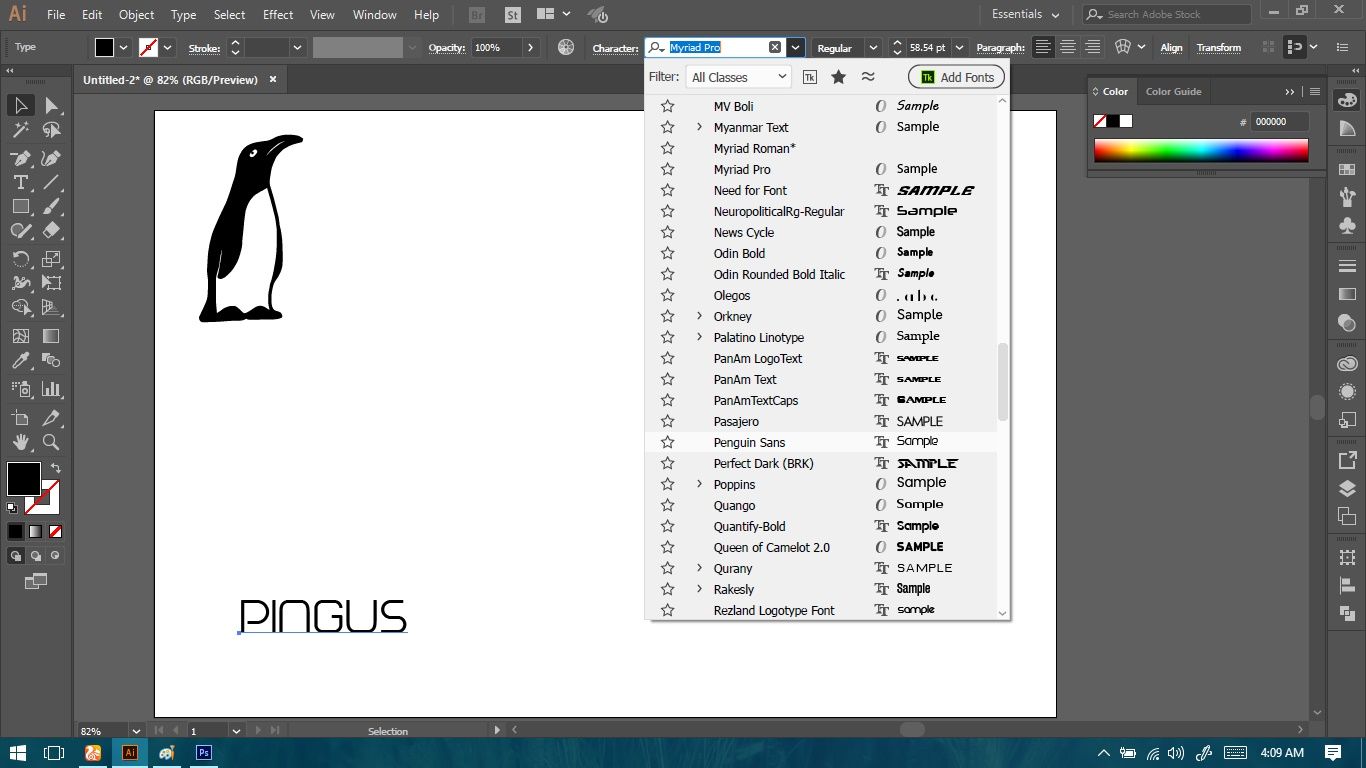Screen dimensions: 1366x768
Task: Select the Magic Wand tool
Action: (21, 130)
